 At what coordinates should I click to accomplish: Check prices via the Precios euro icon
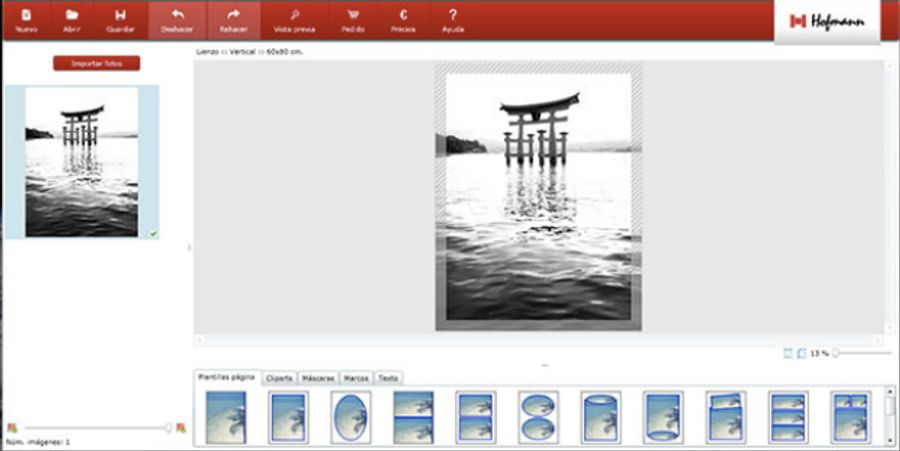click(403, 19)
